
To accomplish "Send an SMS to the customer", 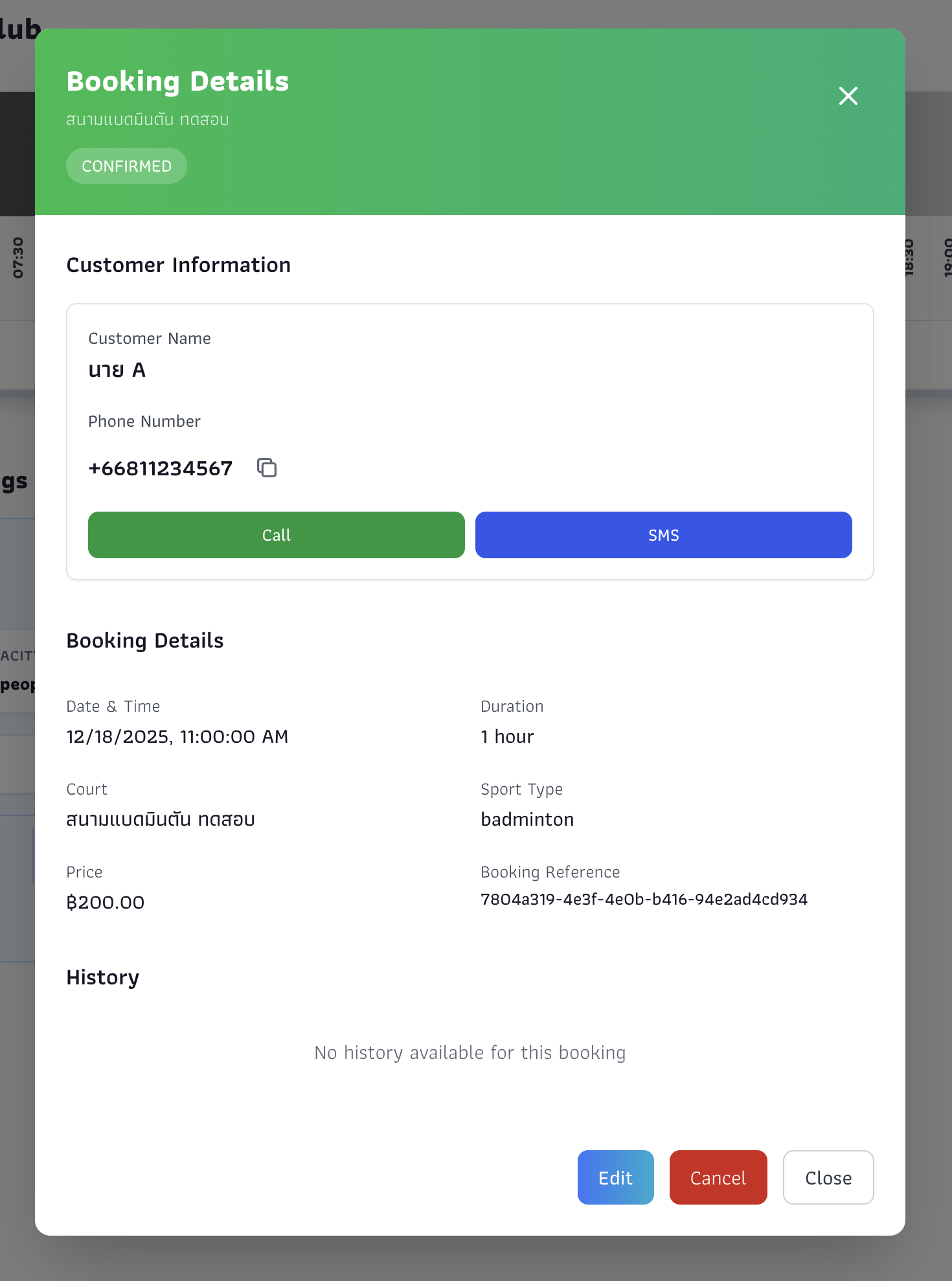I will (x=663, y=535).
